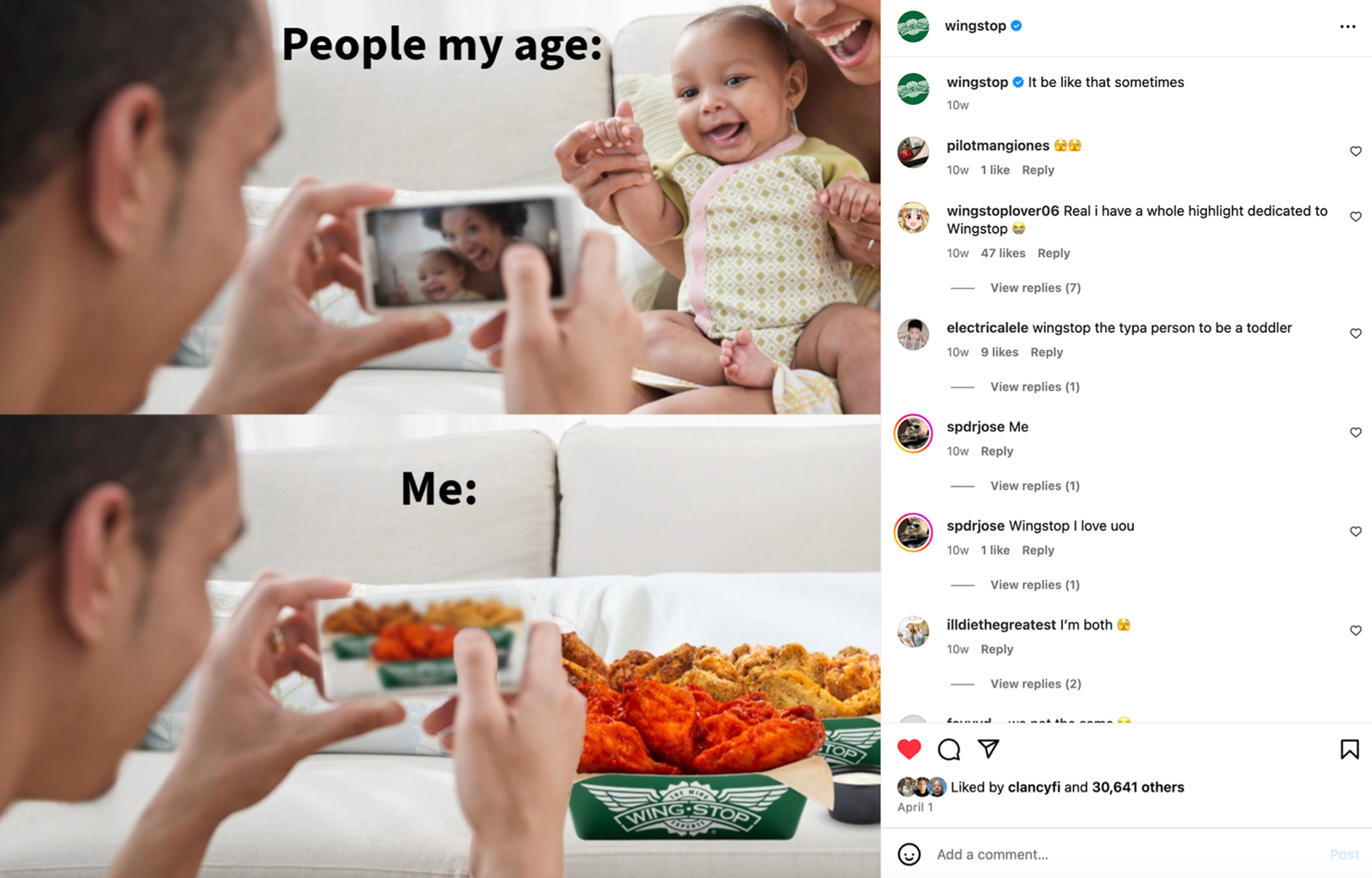Like illdiethegreatest's comment heart
This screenshot has height=878, width=1372.
tap(1355, 630)
